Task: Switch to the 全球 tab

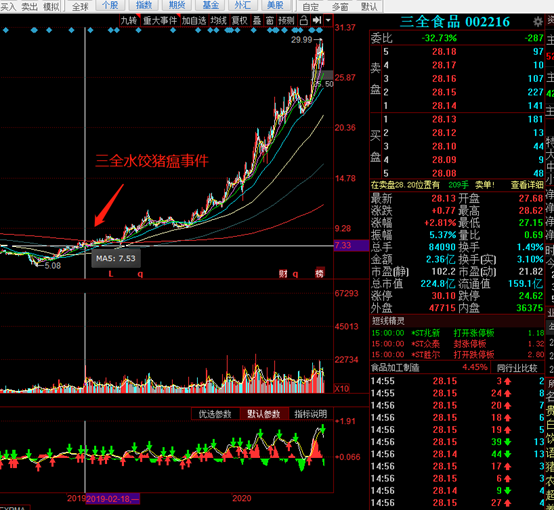Action: point(81,6)
